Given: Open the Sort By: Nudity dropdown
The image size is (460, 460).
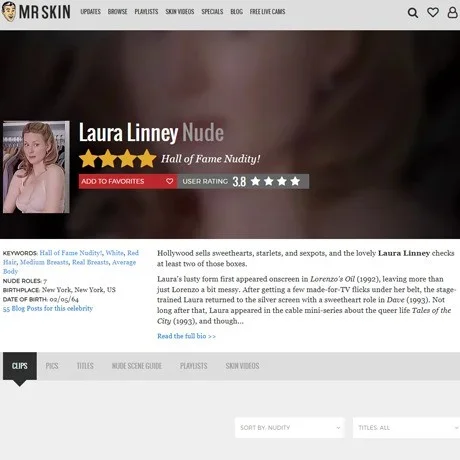Looking at the screenshot, I should pos(290,428).
